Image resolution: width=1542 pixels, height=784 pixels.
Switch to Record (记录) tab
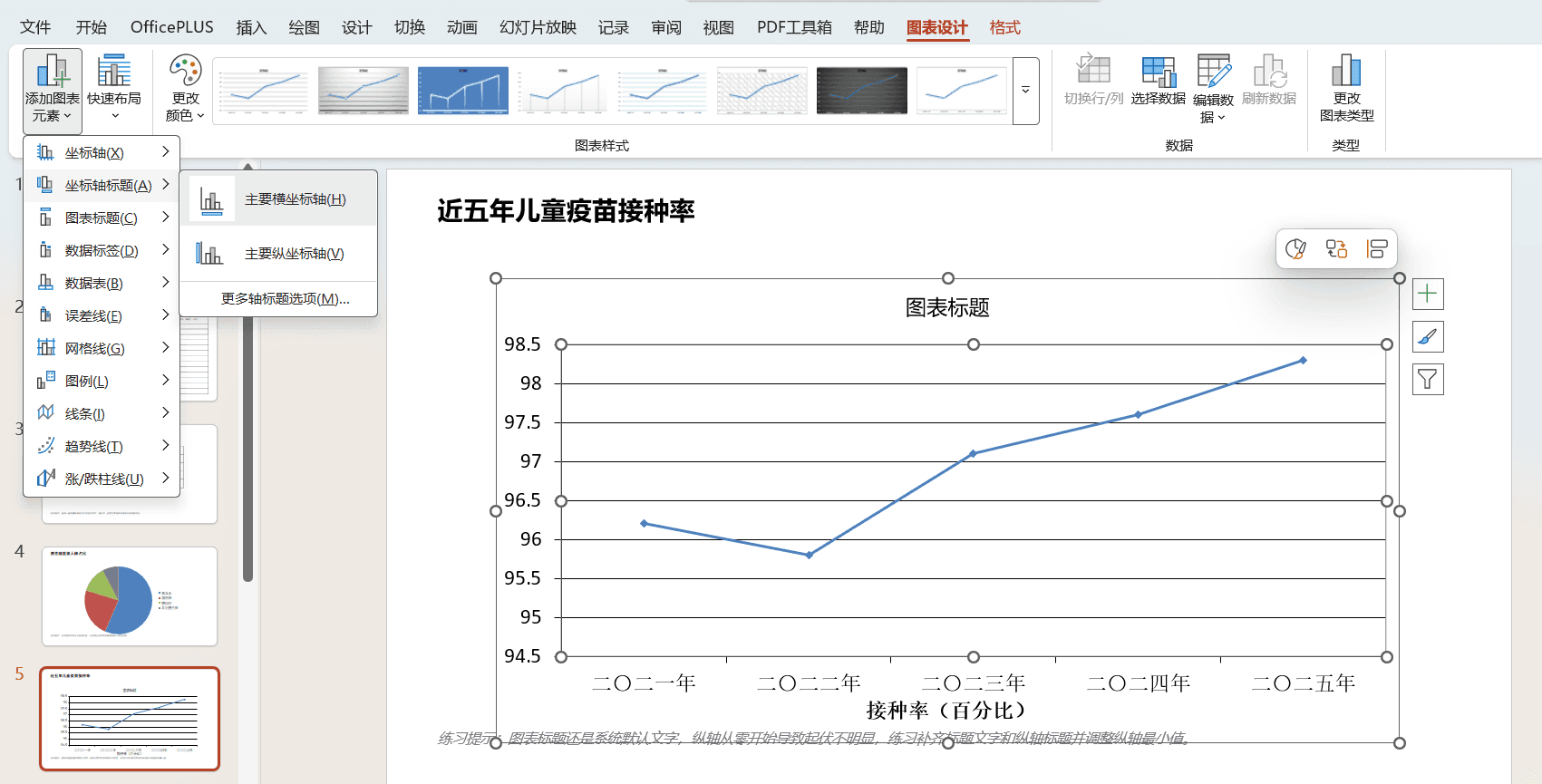(x=614, y=27)
